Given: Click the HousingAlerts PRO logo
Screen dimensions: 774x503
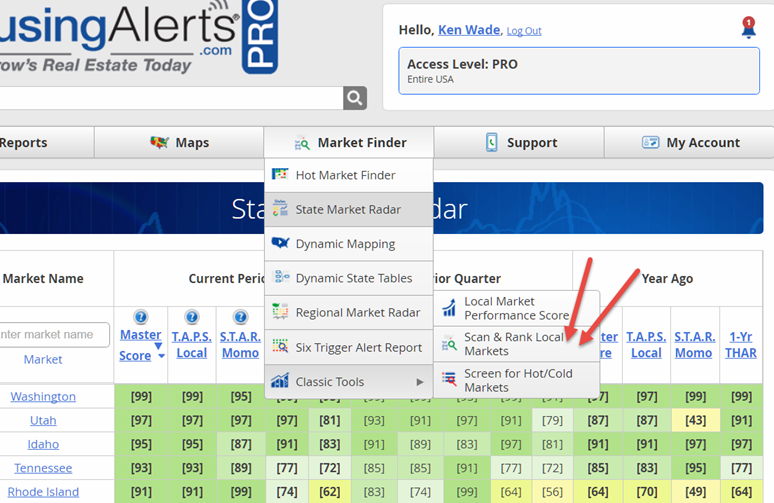Looking at the screenshot, I should [138, 37].
